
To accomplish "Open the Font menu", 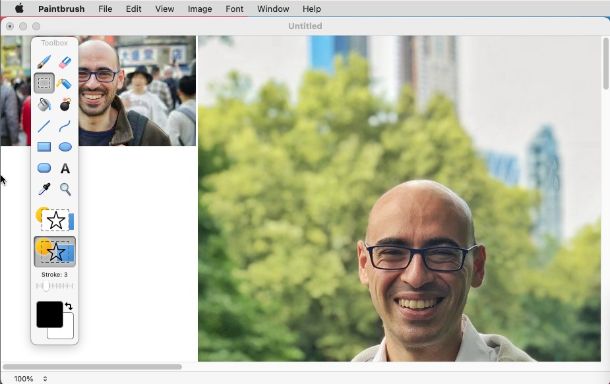I will (234, 9).
